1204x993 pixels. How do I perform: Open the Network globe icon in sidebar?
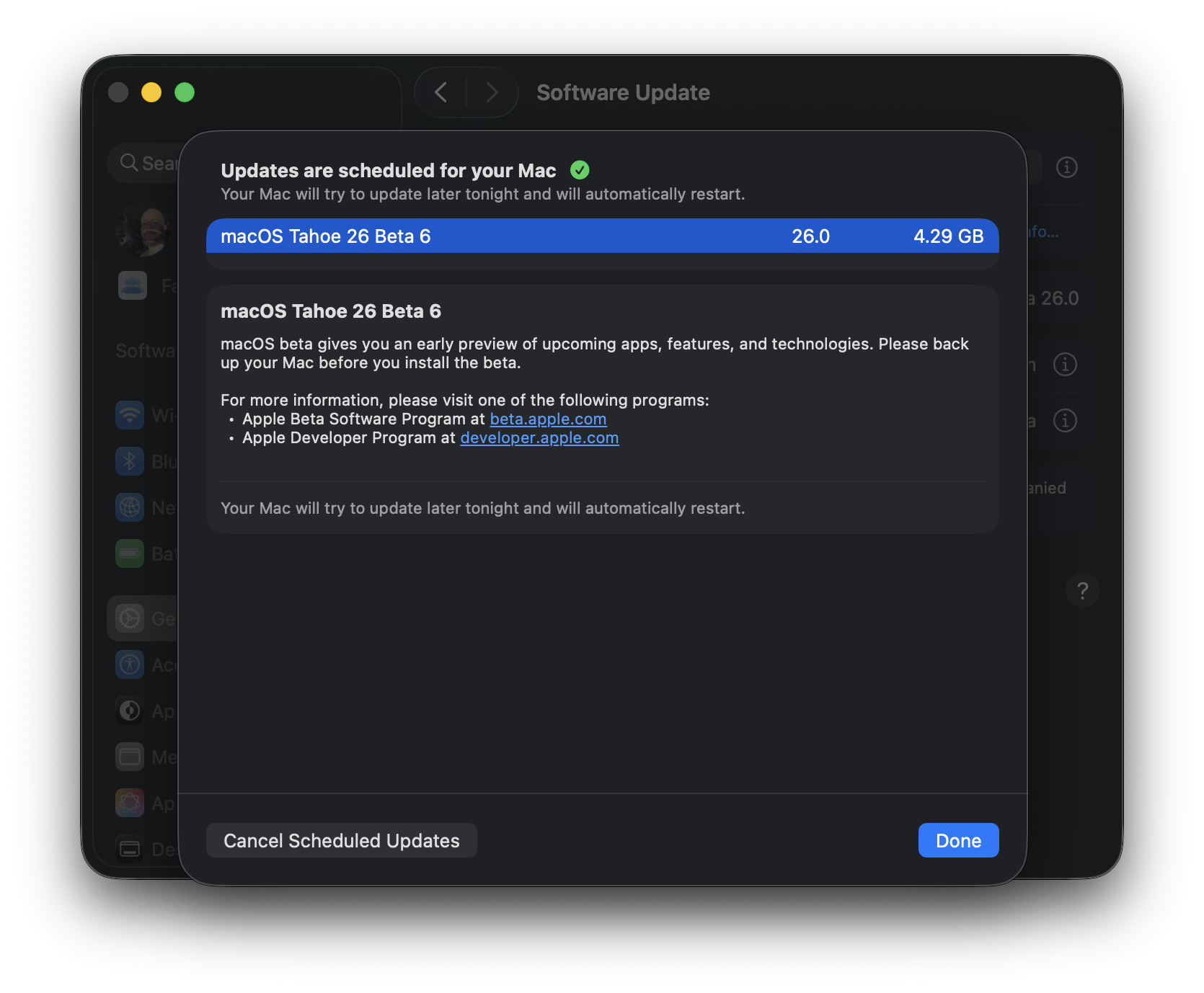(x=130, y=507)
